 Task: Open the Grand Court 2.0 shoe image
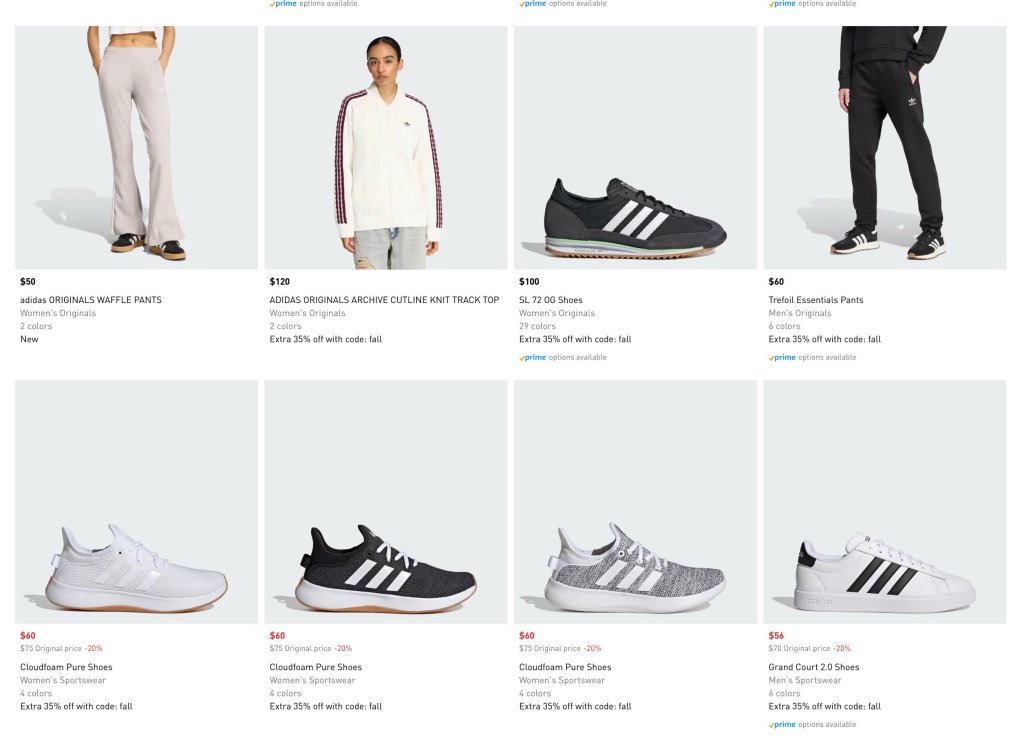pyautogui.click(x=885, y=502)
